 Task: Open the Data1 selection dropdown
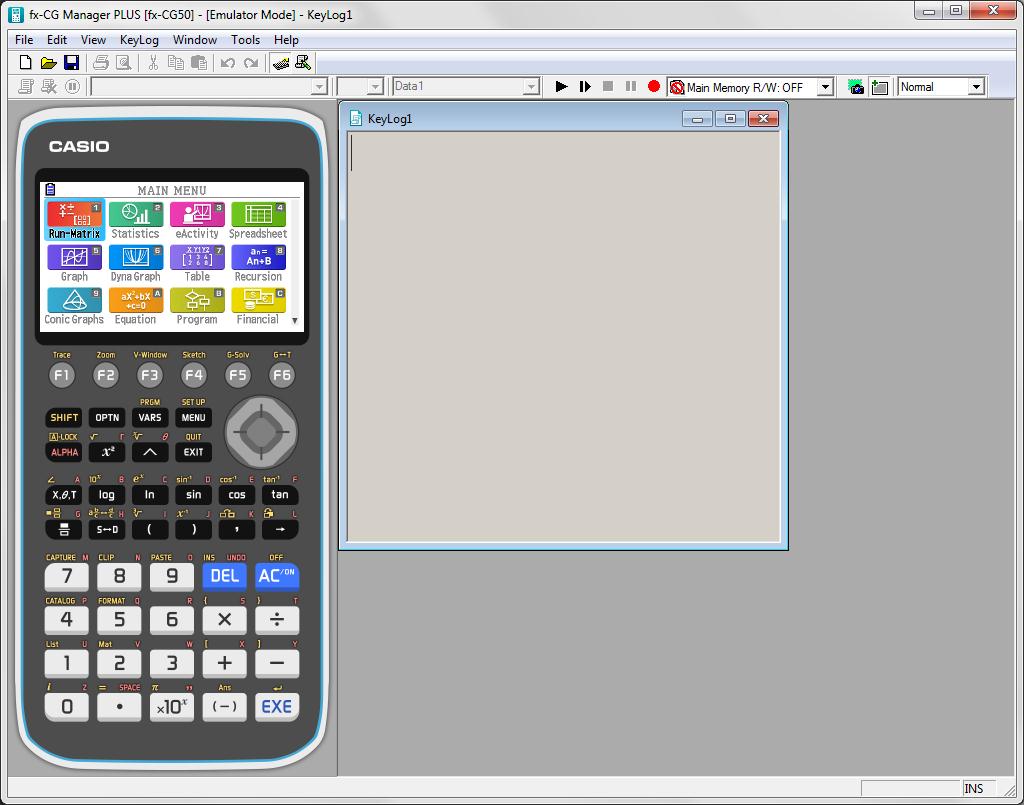pyautogui.click(x=530, y=86)
